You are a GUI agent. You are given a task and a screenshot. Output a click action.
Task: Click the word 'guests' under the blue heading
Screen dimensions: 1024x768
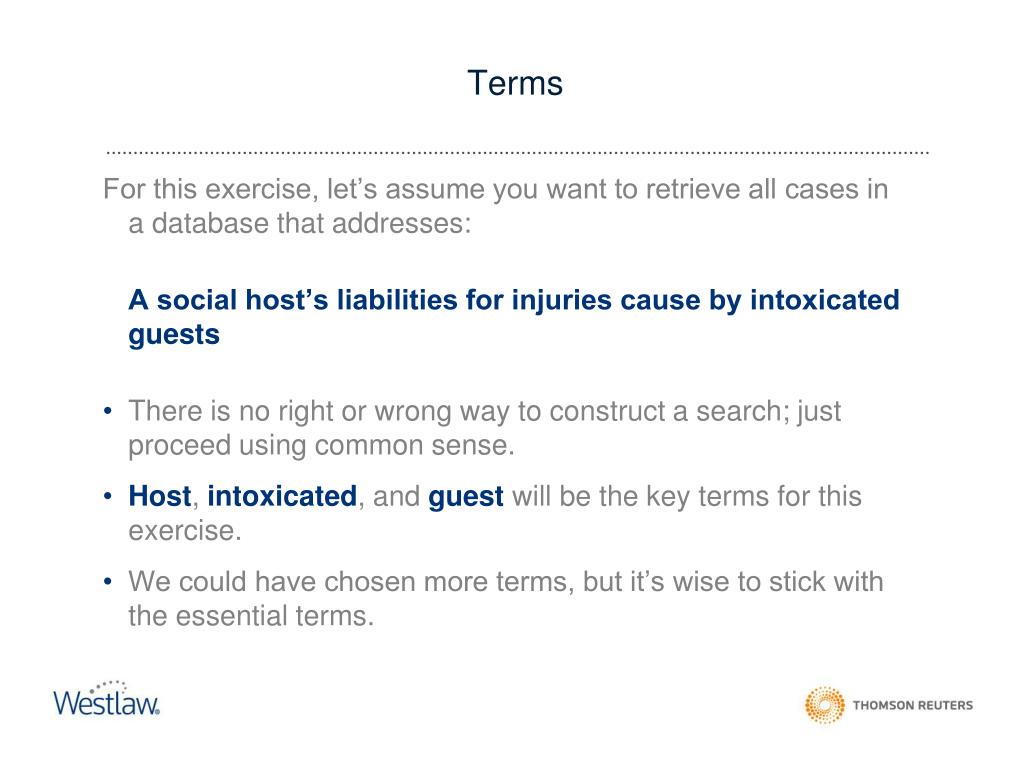coord(174,335)
